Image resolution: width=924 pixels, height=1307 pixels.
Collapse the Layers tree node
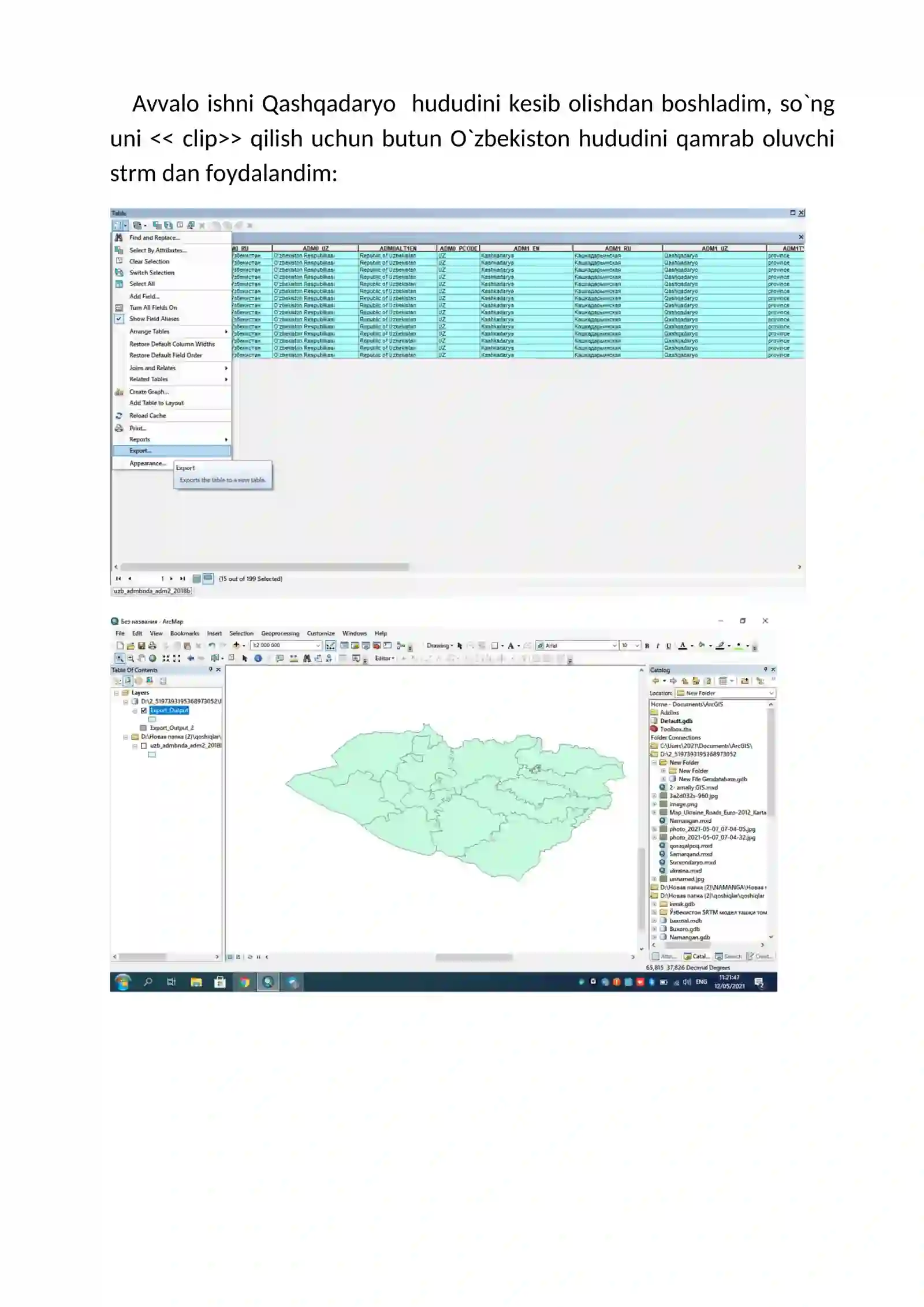(x=116, y=693)
